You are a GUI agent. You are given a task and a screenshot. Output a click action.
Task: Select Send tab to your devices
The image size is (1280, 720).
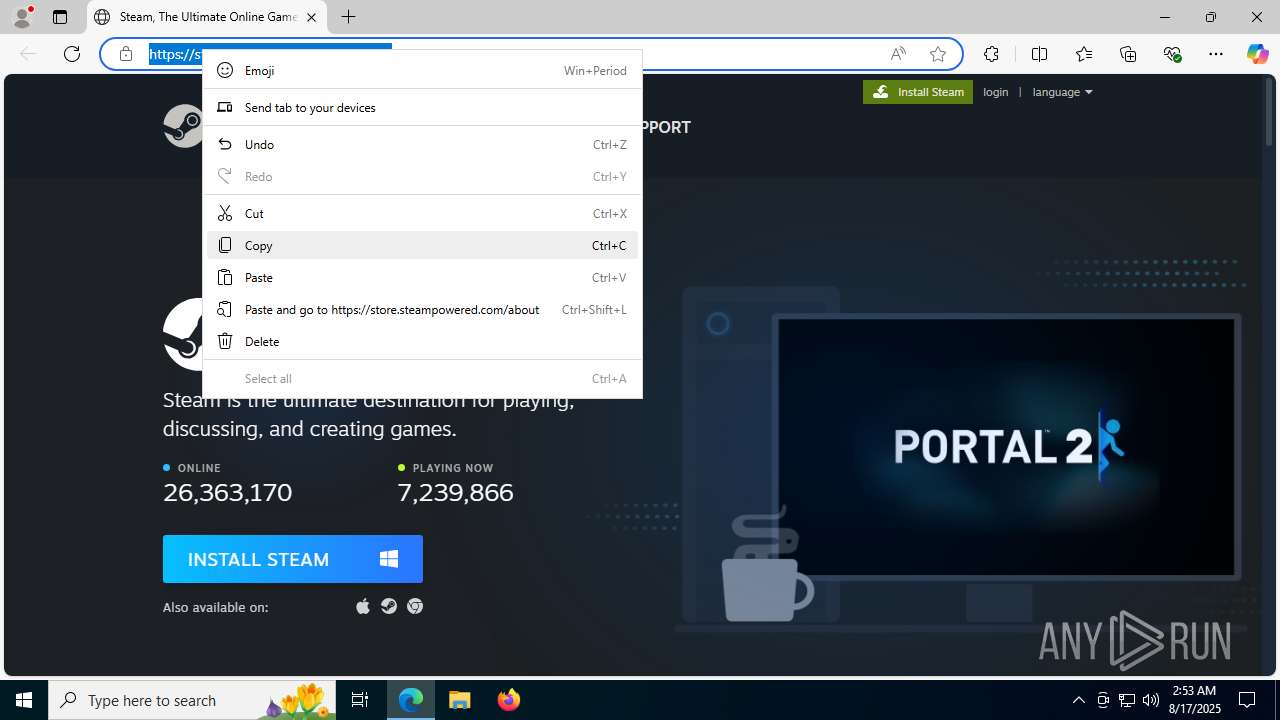[422, 107]
